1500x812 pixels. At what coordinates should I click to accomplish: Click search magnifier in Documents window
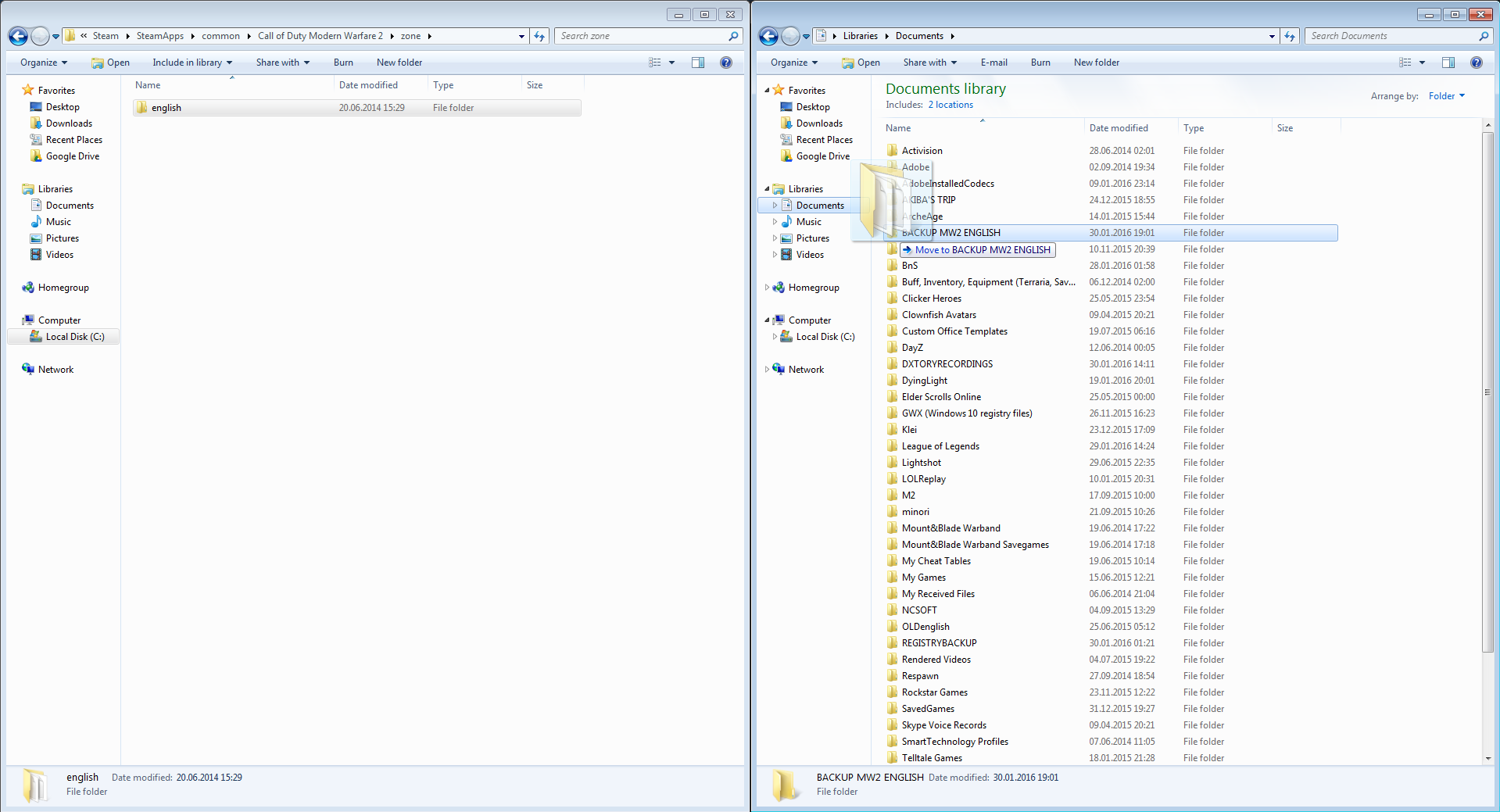(1484, 36)
